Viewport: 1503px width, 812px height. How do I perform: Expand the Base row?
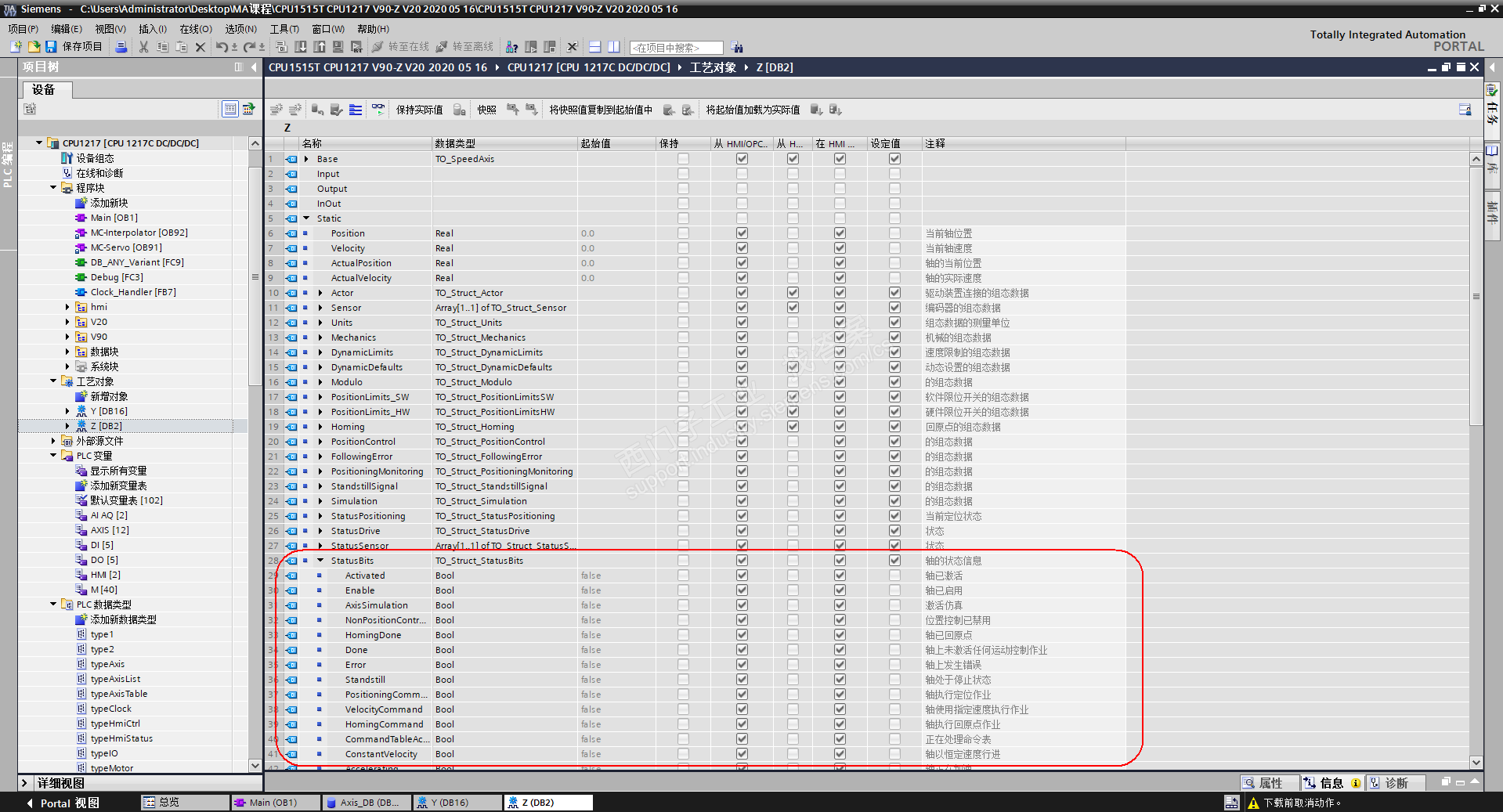[x=306, y=159]
